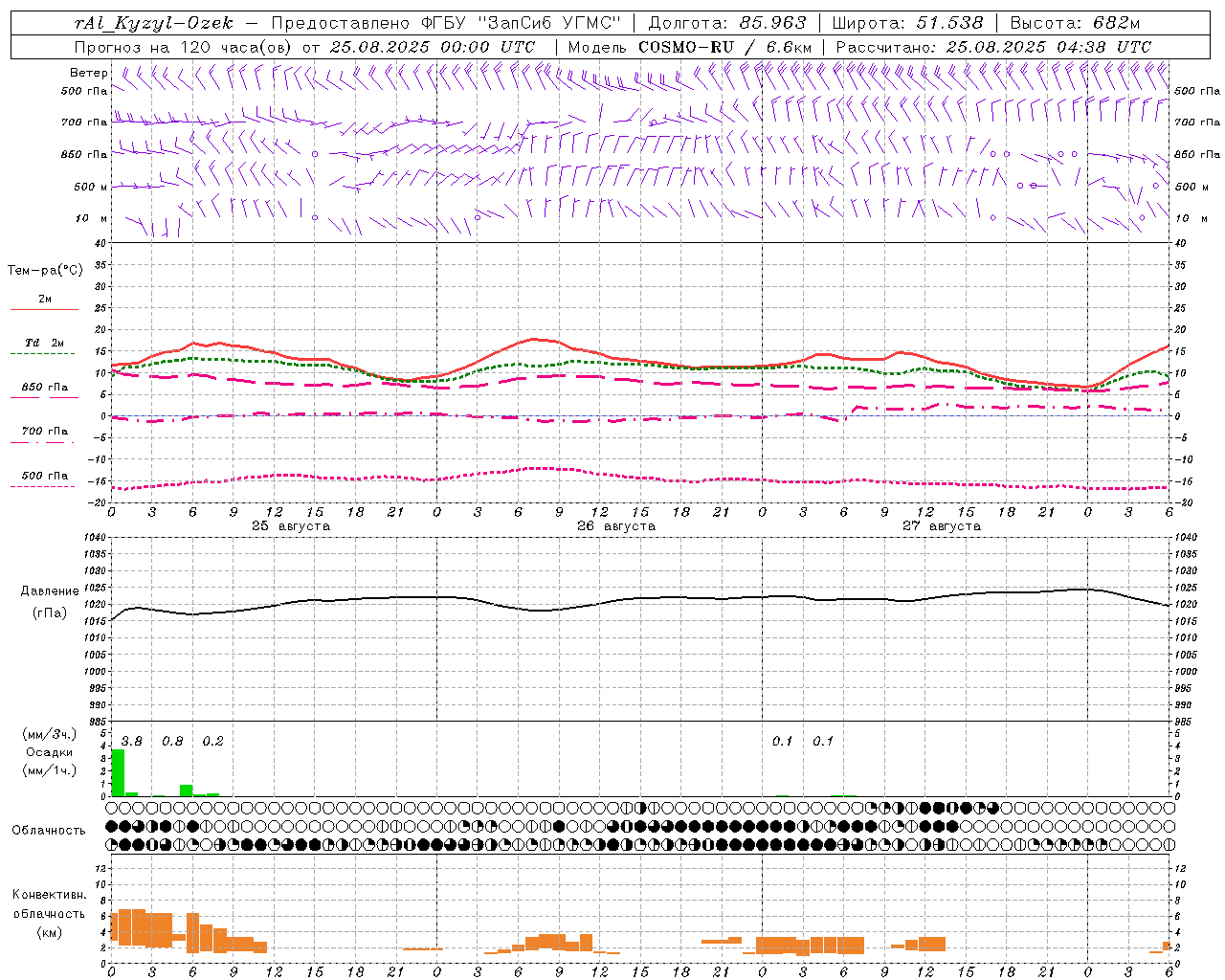The image size is (1225, 980).
Task: Click the Давление pressure panel label
Action: [x=50, y=591]
